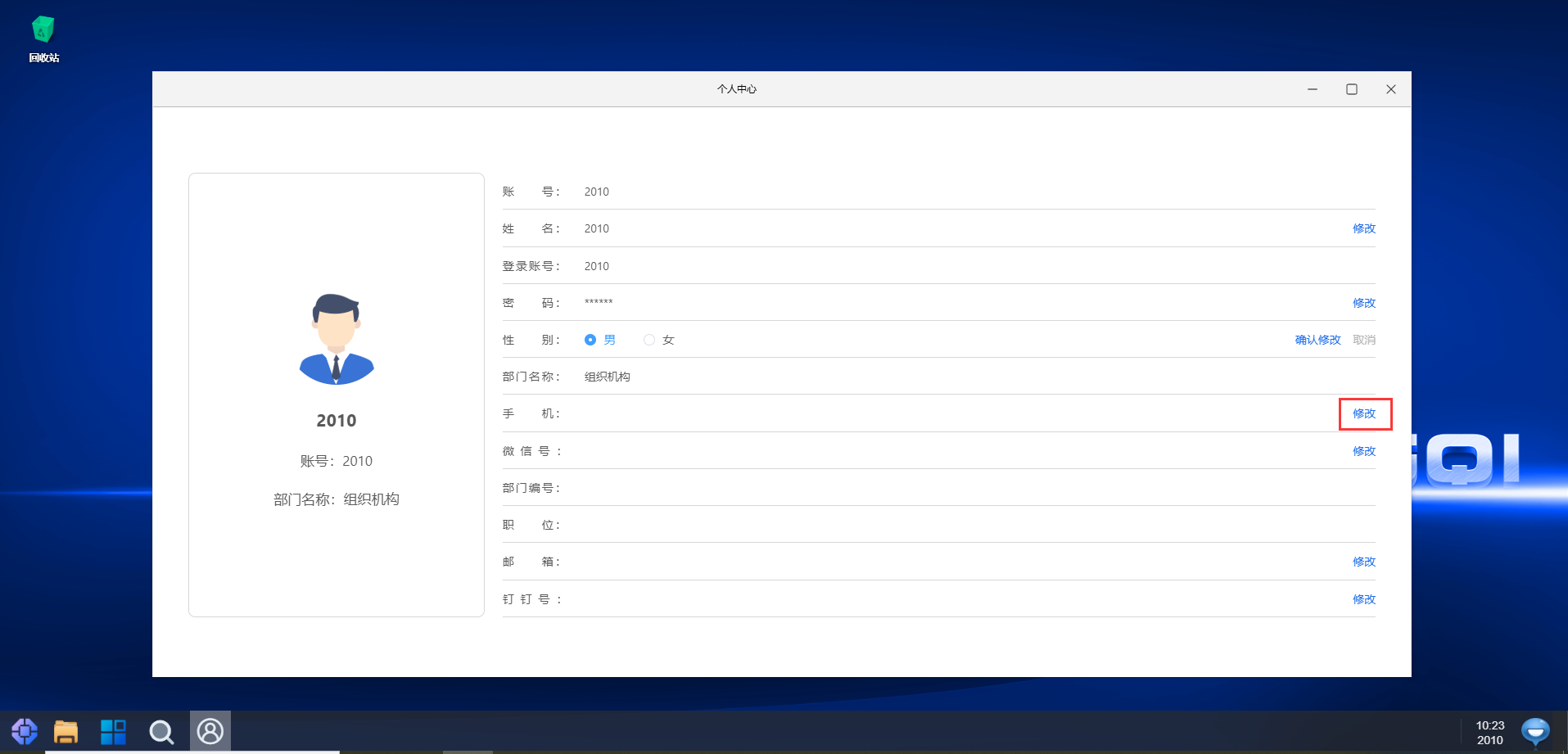Screen dimensions: 1568x754
Task: Maximize the 个人中心 window
Action: [1352, 89]
